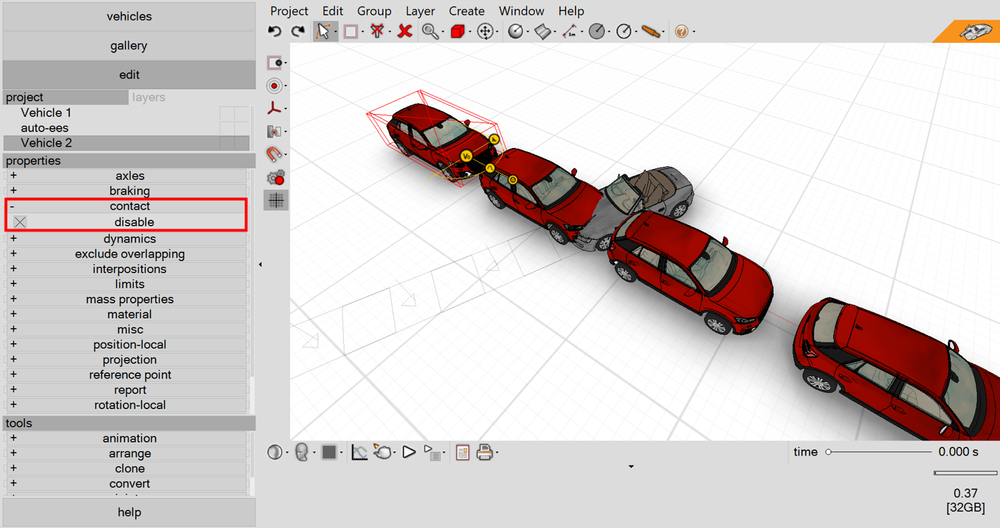Screen dimensions: 1000x528
Task: Open the terrain surface tool
Action: tap(542, 31)
